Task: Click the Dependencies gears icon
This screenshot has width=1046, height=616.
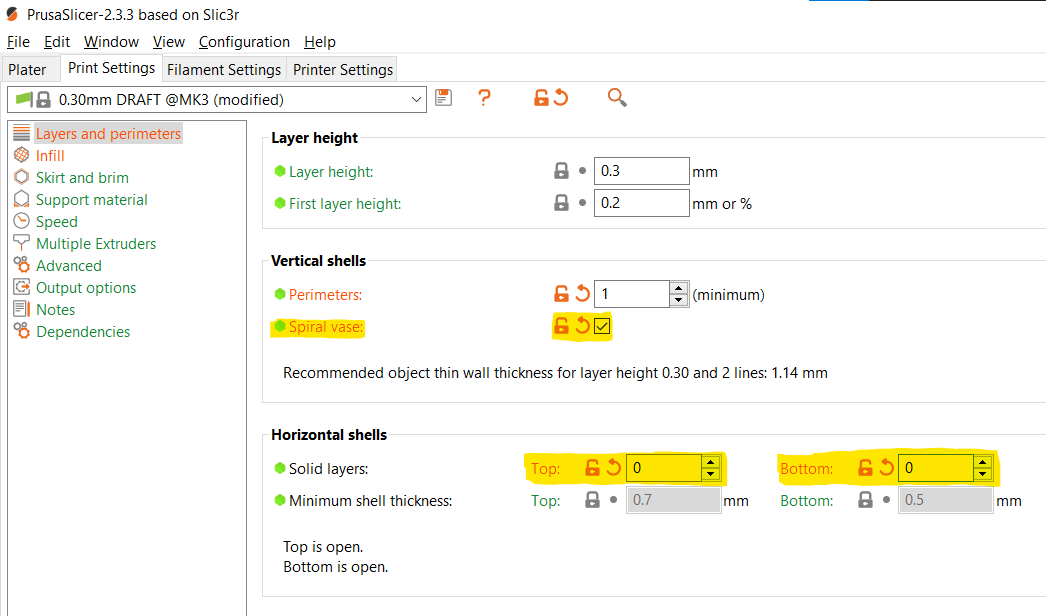Action: coord(21,331)
